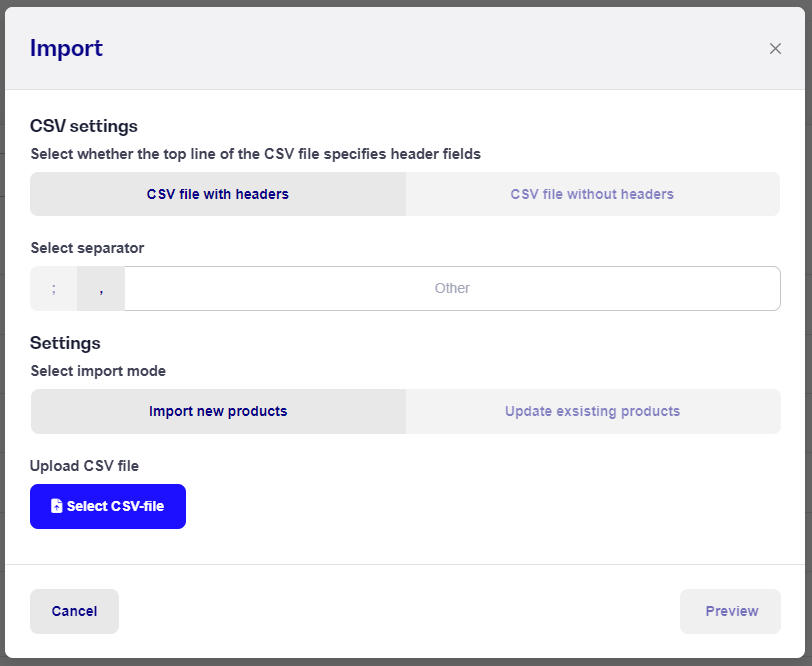Viewport: 812px width, 666px height.
Task: Click the Upload CSV file label
Action: pos(84,466)
